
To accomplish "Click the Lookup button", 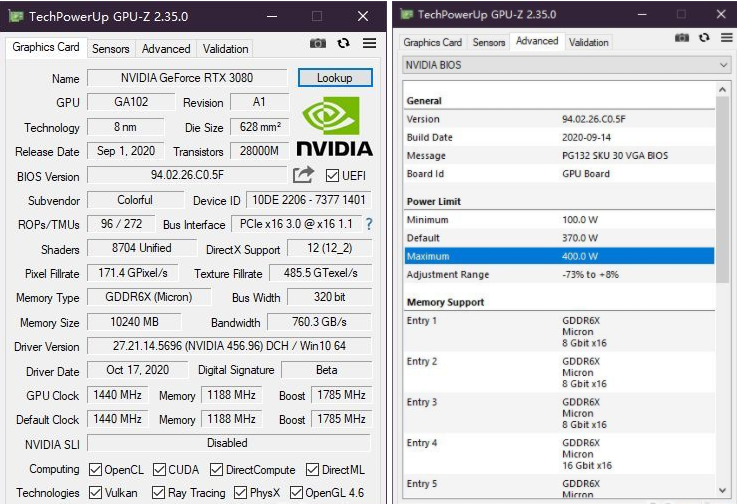I will 334,78.
